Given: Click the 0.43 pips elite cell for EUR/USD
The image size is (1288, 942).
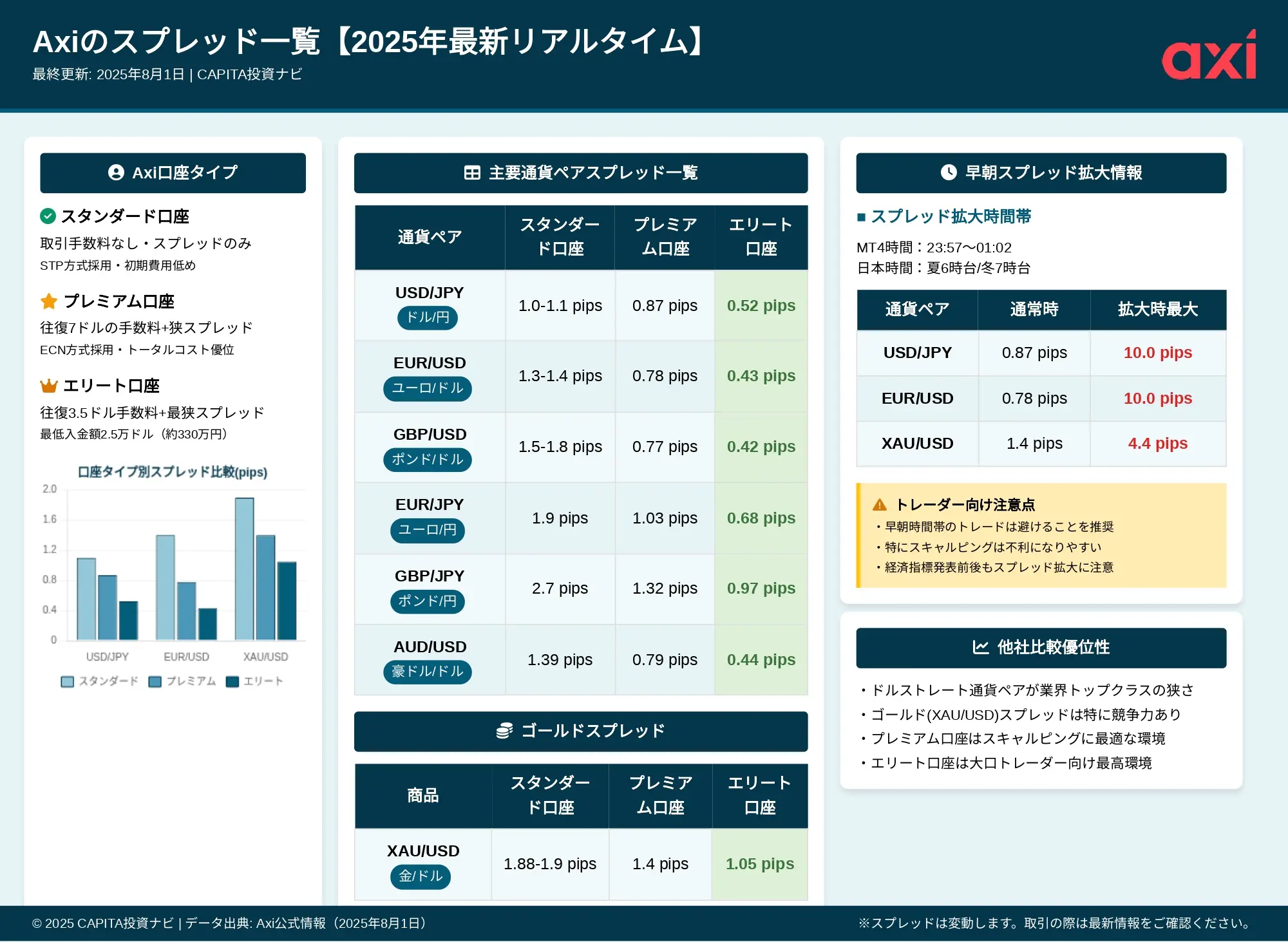Looking at the screenshot, I should tap(761, 376).
